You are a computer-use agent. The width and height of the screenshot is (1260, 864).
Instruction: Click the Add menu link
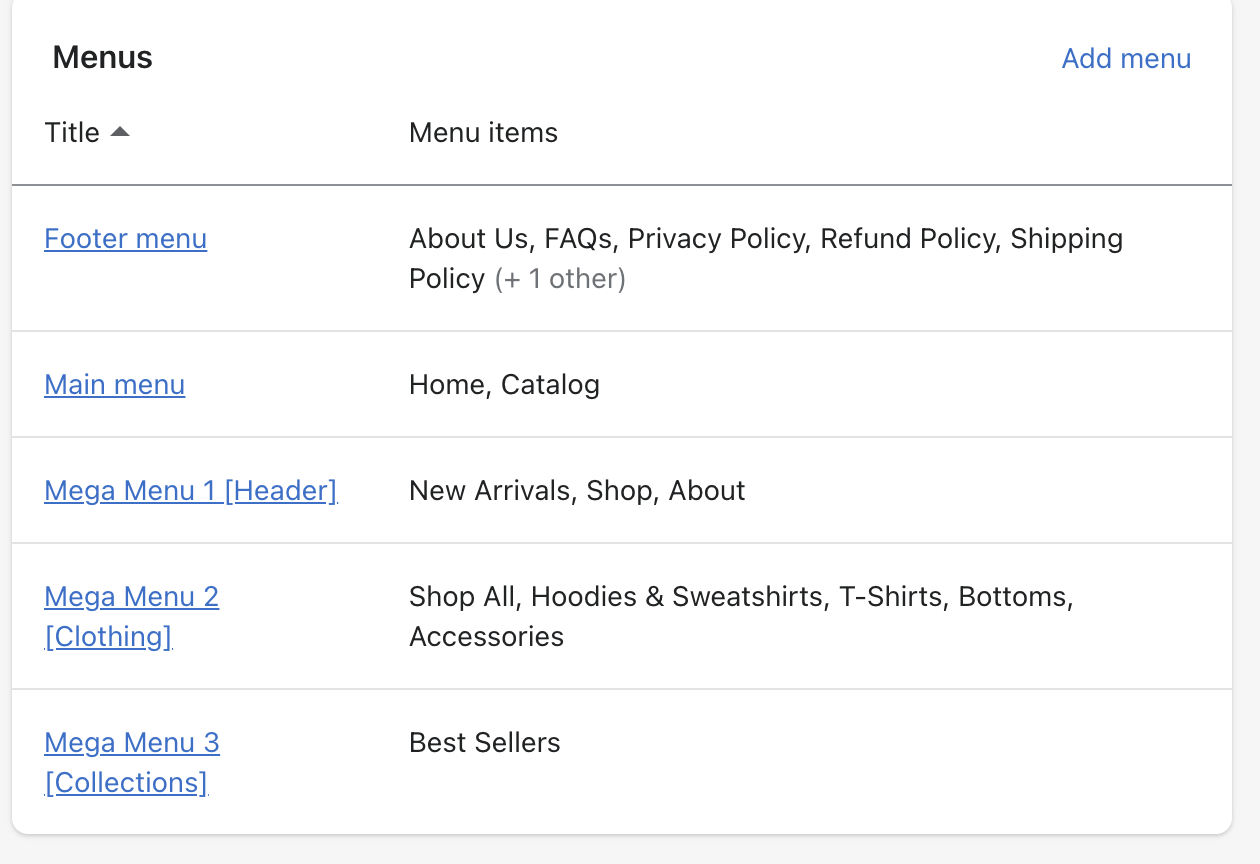point(1126,59)
